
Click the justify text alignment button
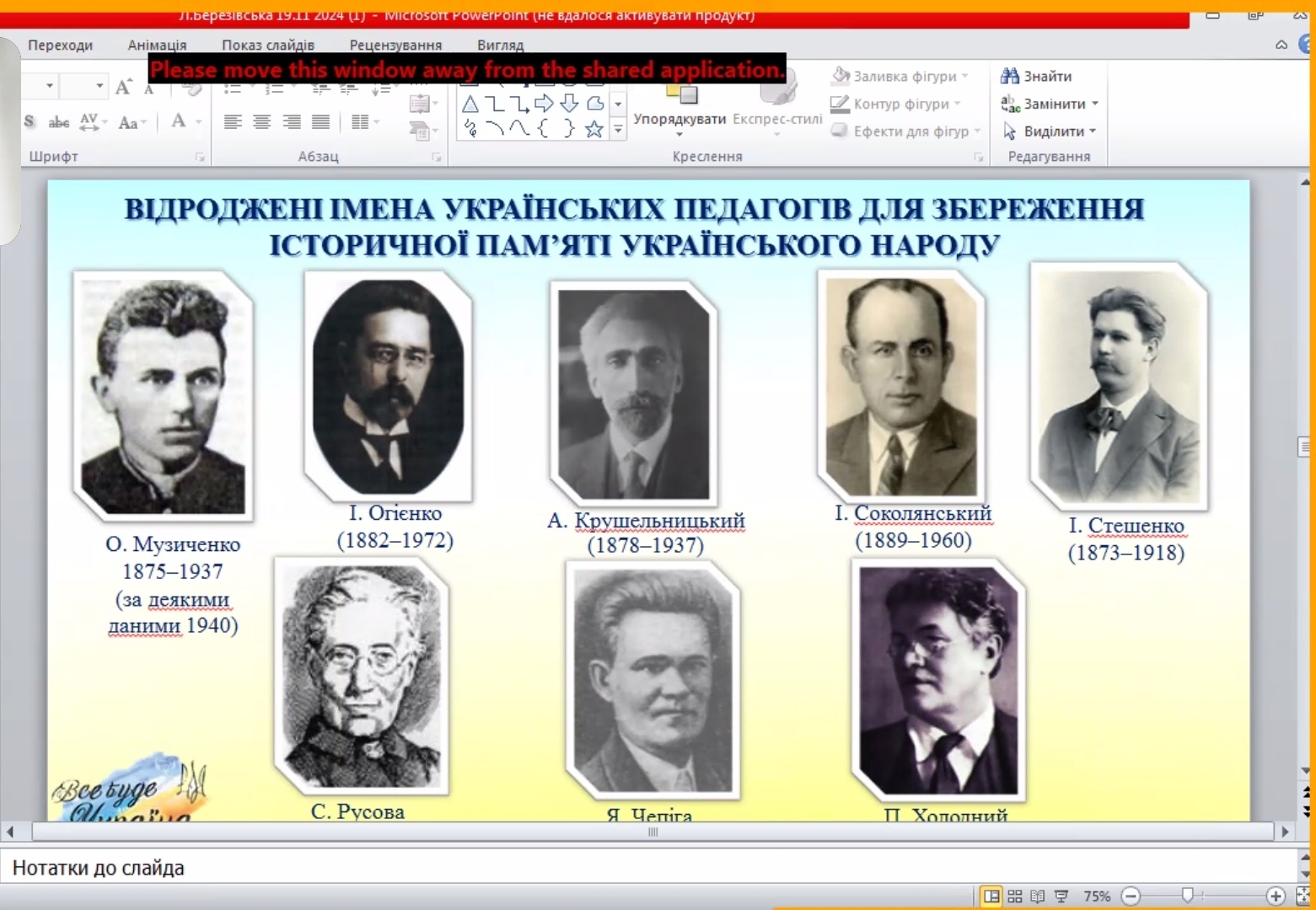pyautogui.click(x=320, y=122)
